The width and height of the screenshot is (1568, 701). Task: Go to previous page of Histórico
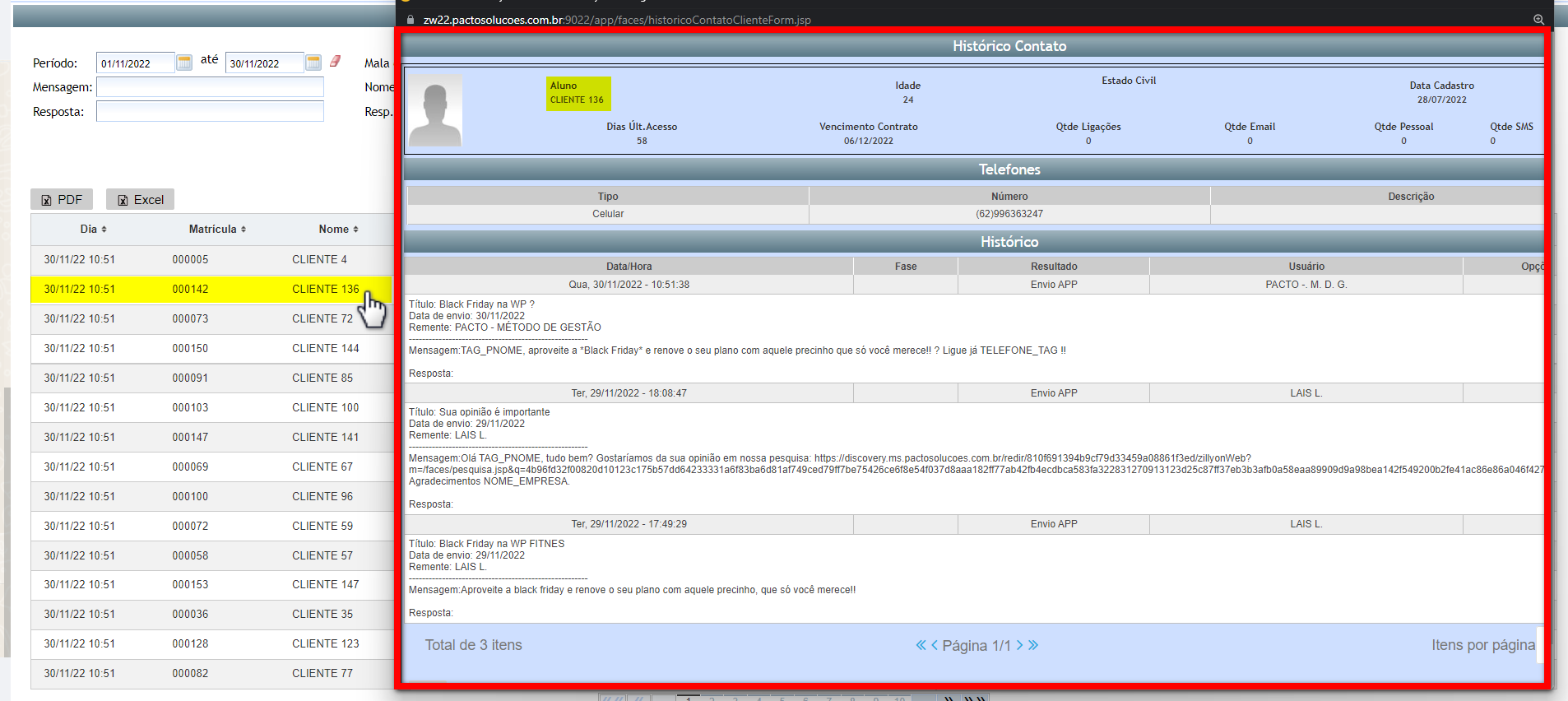935,645
